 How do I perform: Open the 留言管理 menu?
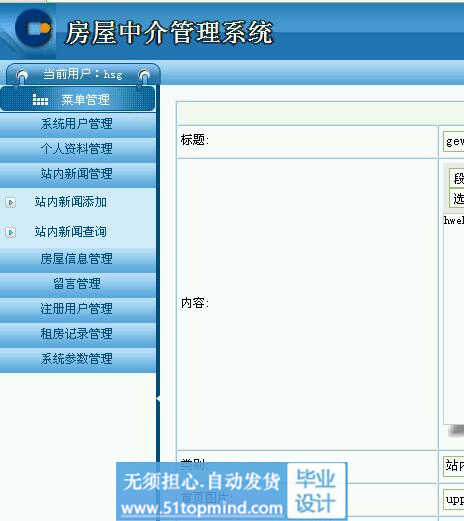[77, 284]
